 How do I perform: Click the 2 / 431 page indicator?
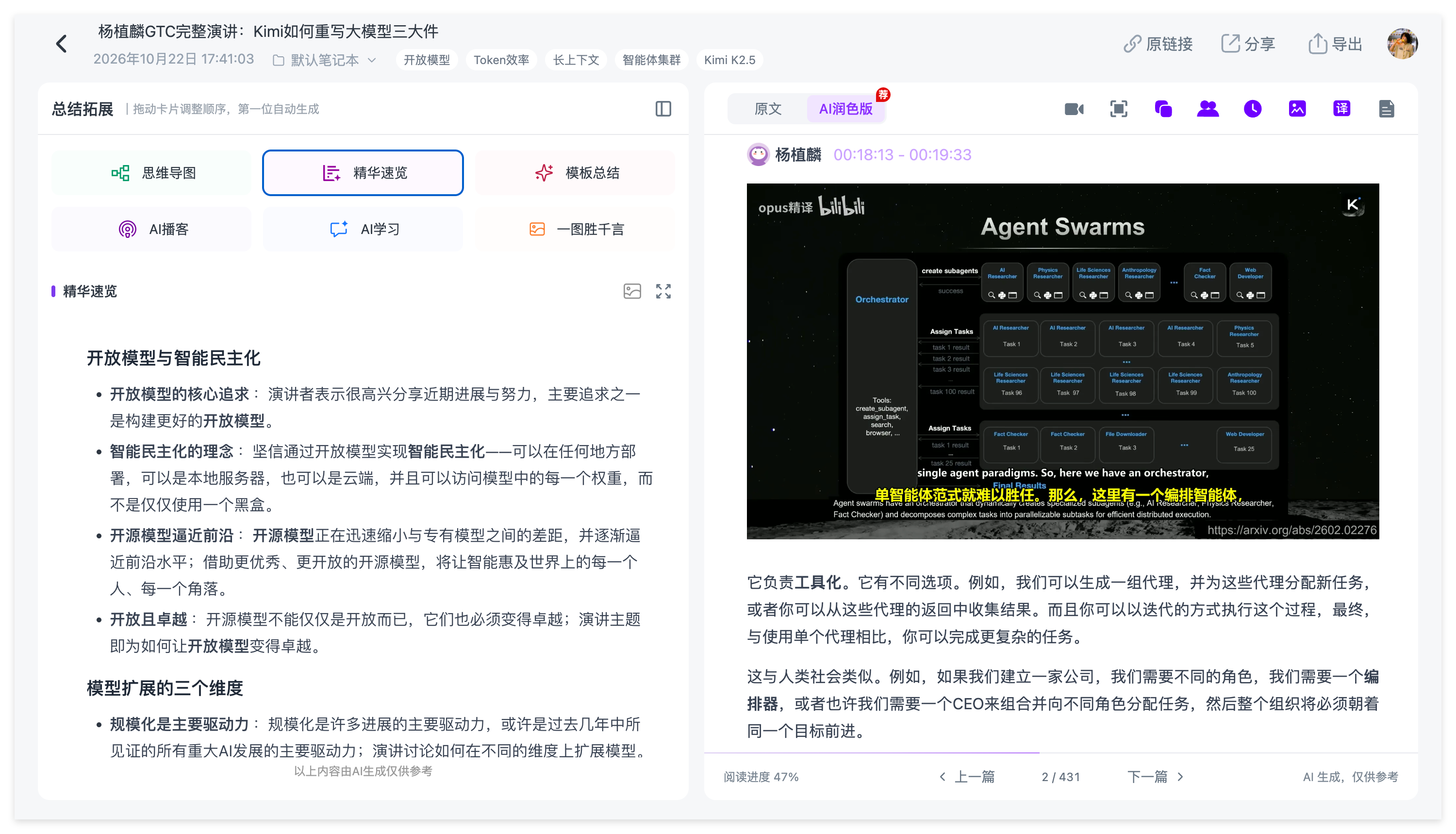click(1061, 777)
